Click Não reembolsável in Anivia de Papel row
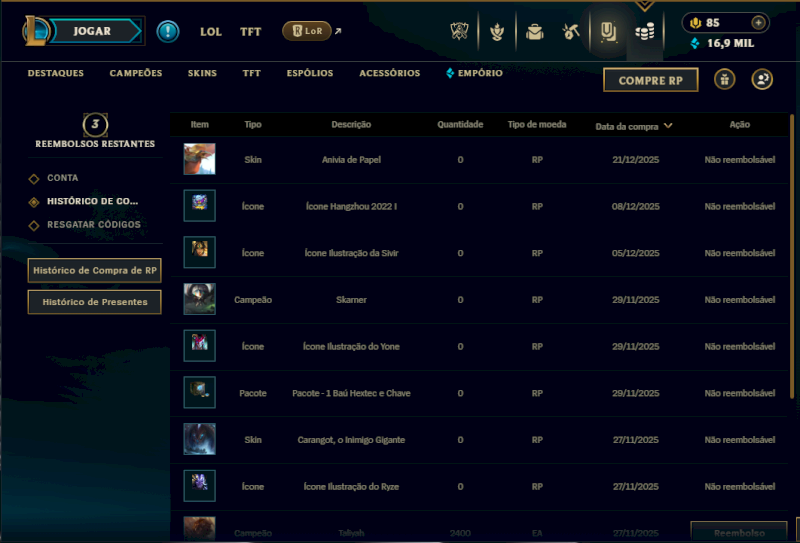 (x=739, y=160)
